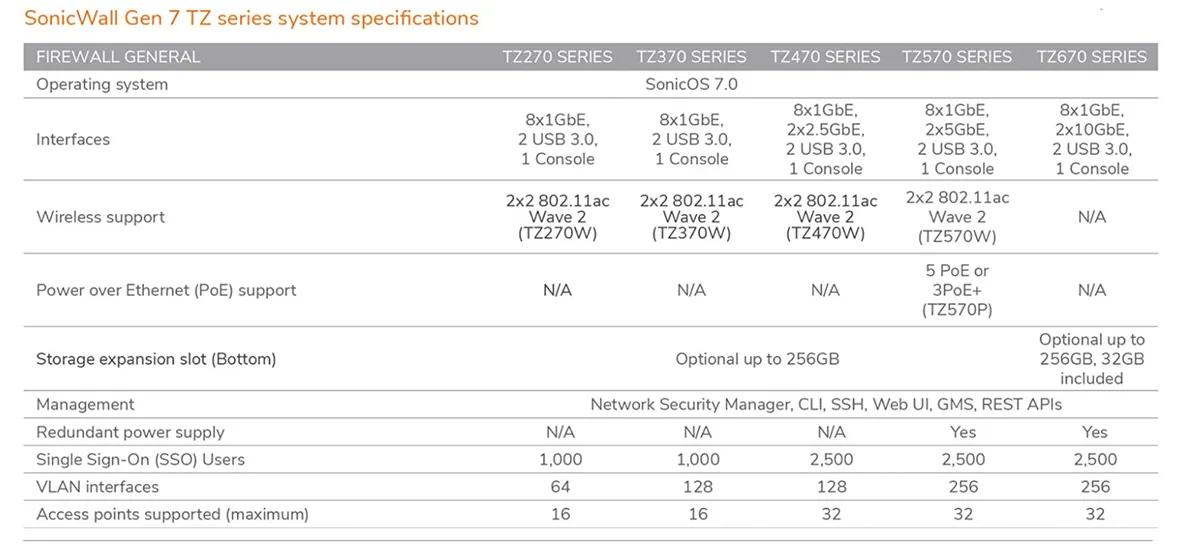Click the TZ470 SERIES column header

coord(825,57)
